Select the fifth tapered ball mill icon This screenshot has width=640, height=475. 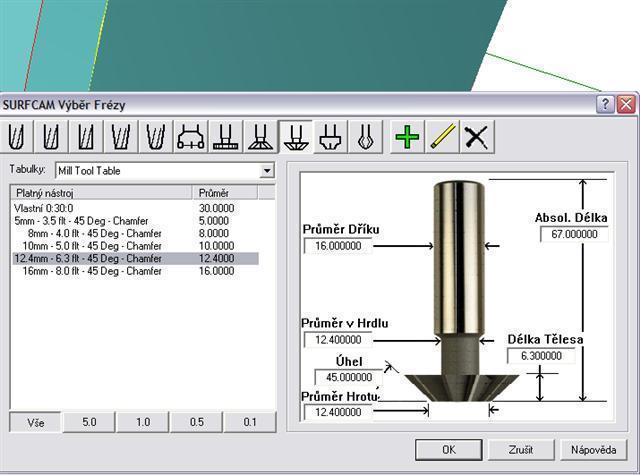click(156, 137)
